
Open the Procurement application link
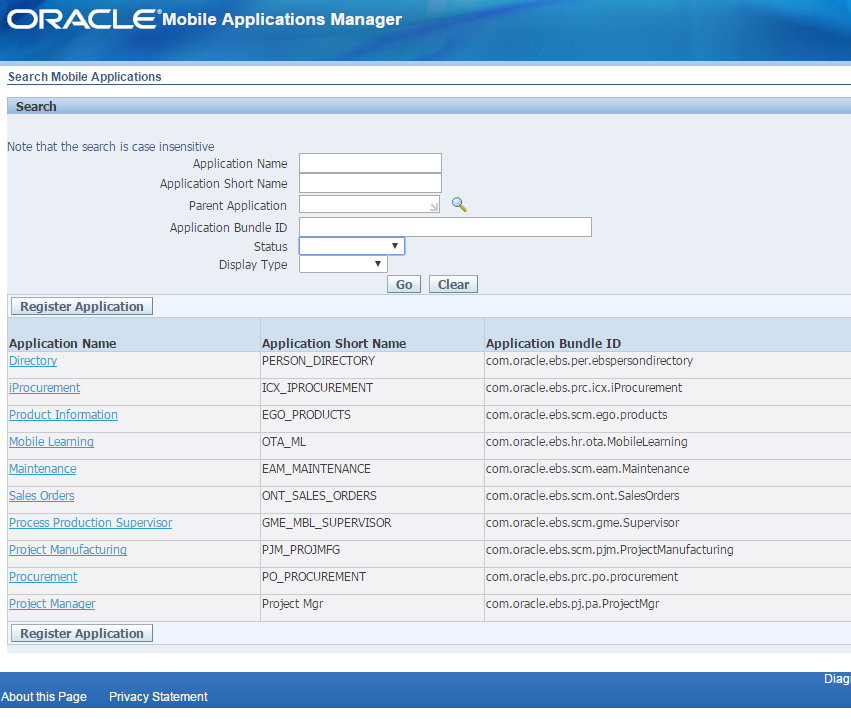pyautogui.click(x=43, y=577)
